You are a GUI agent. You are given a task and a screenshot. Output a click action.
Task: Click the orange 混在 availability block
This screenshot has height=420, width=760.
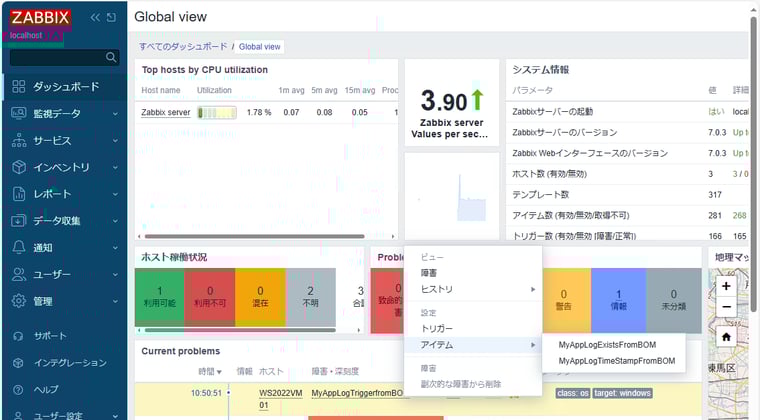260,297
